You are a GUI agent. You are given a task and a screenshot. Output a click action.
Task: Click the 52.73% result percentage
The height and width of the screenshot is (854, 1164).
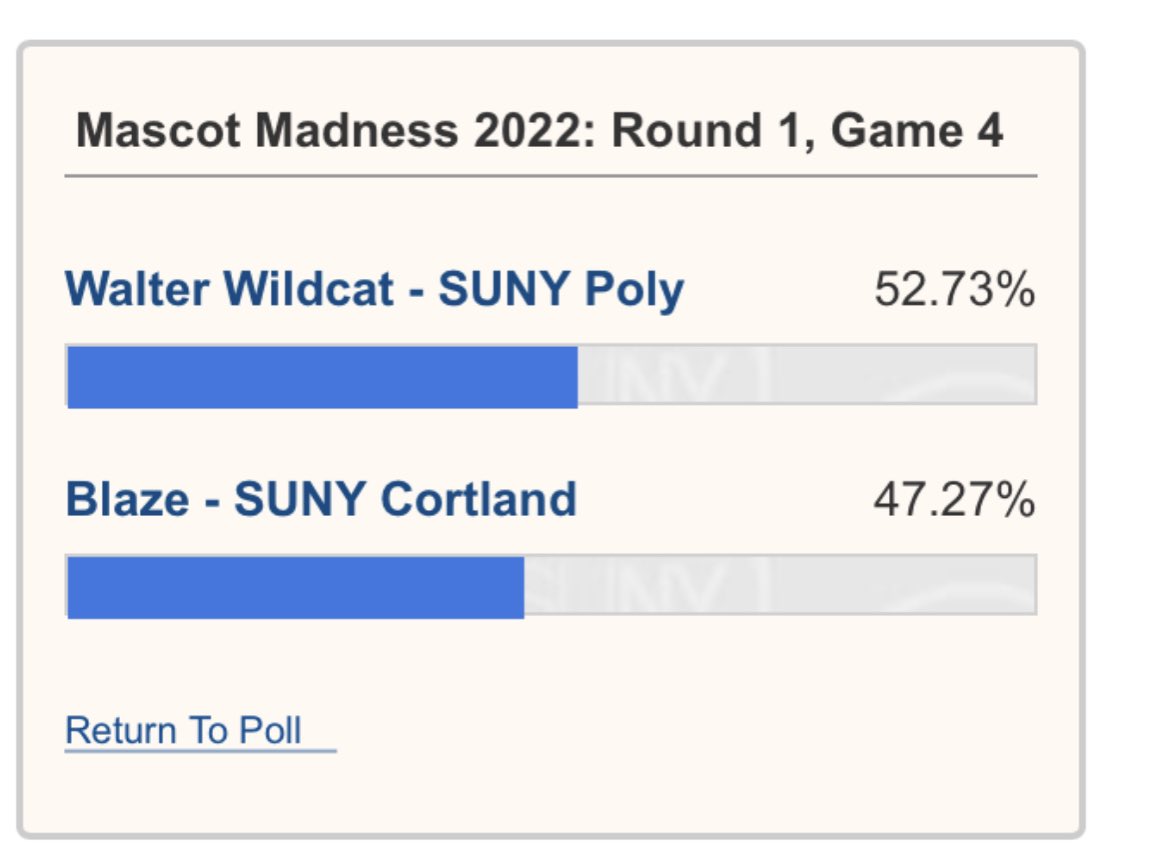(954, 289)
